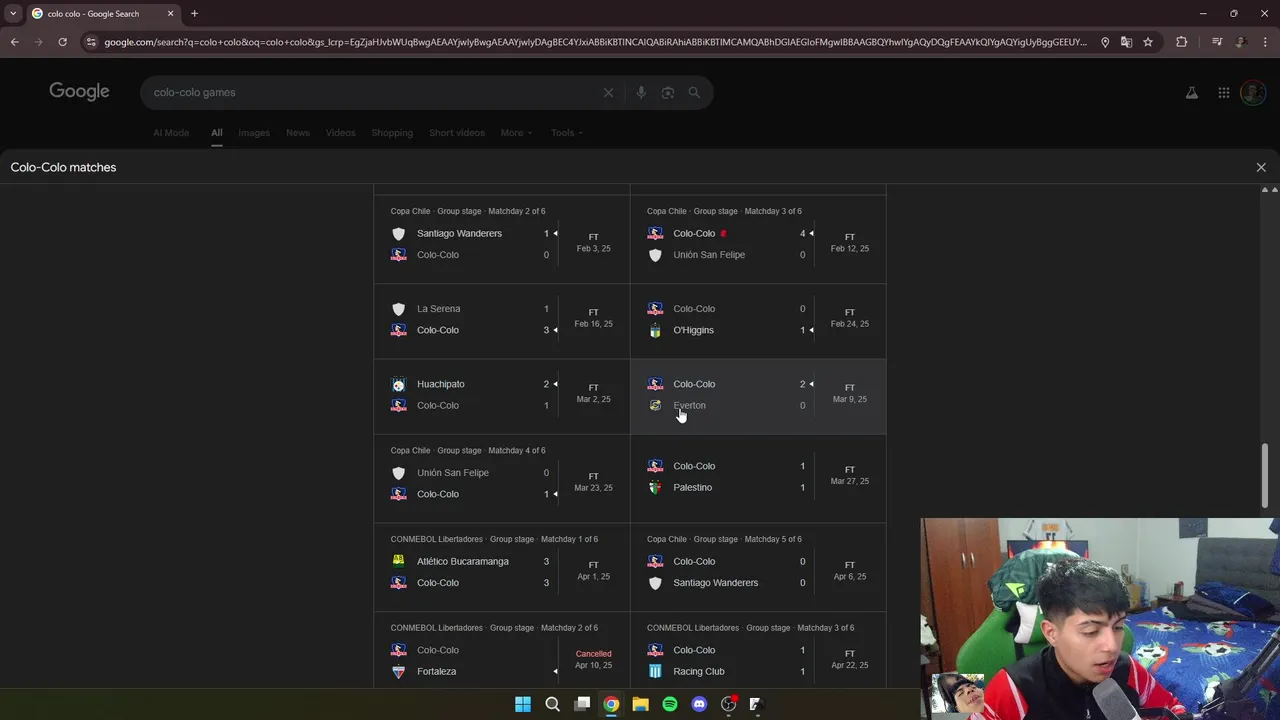Click the O'Higgins team crest
Image resolution: width=1280 pixels, height=720 pixels.
[x=655, y=330]
